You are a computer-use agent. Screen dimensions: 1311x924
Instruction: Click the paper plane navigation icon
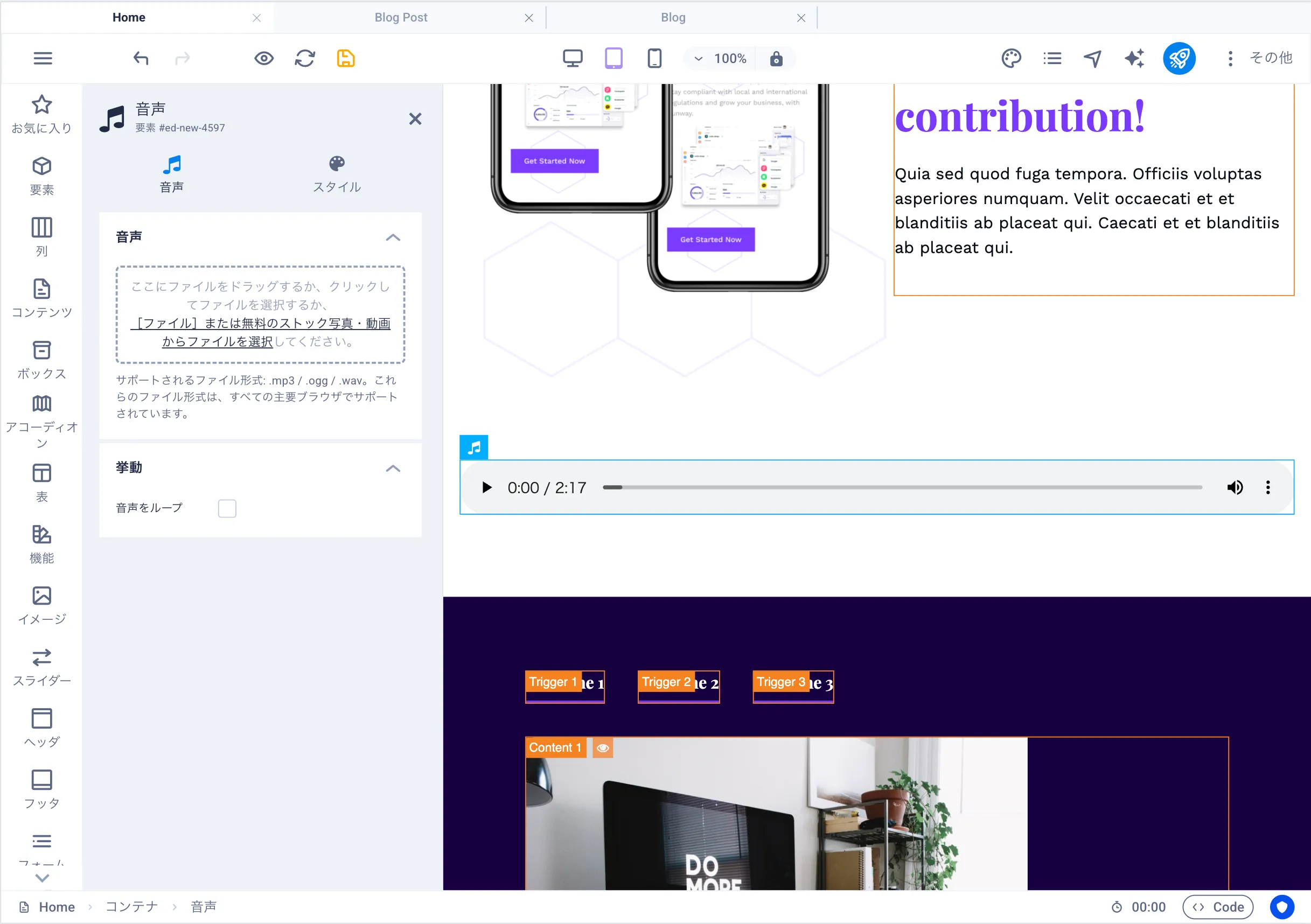coord(1093,58)
